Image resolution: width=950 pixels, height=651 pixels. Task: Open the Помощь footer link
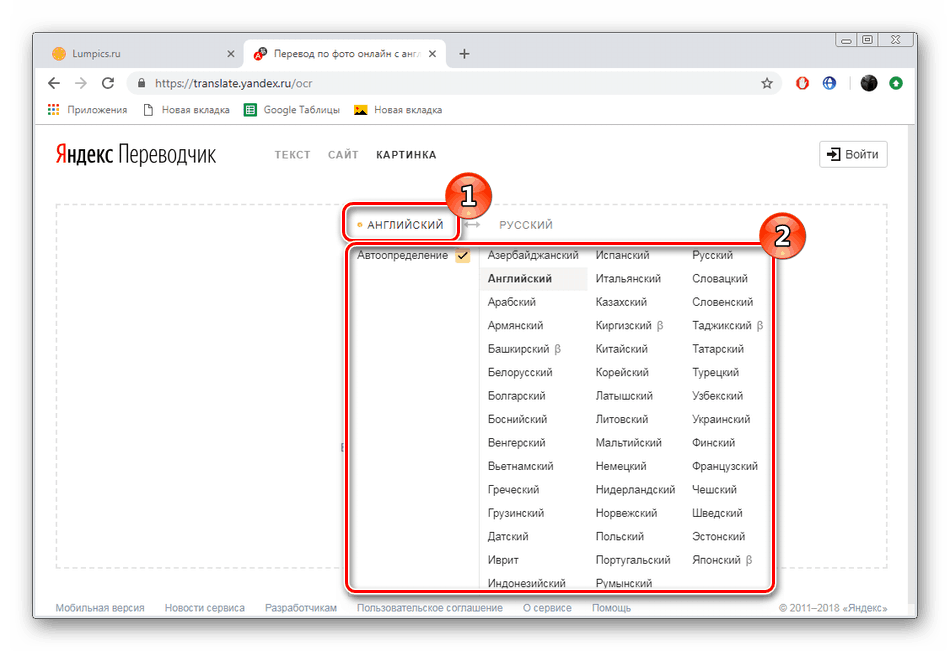(x=611, y=607)
